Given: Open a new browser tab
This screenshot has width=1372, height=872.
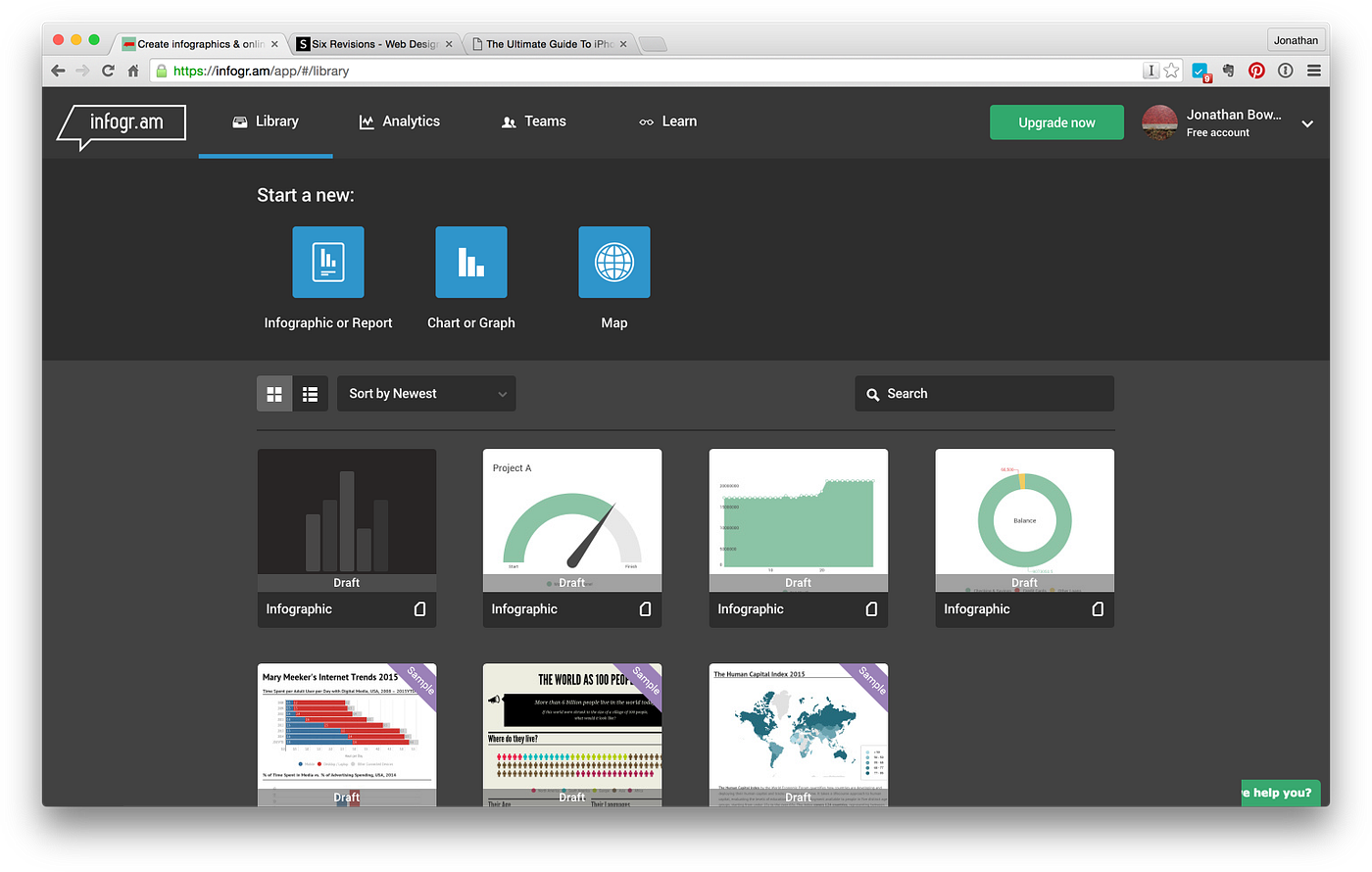Looking at the screenshot, I should tap(654, 44).
